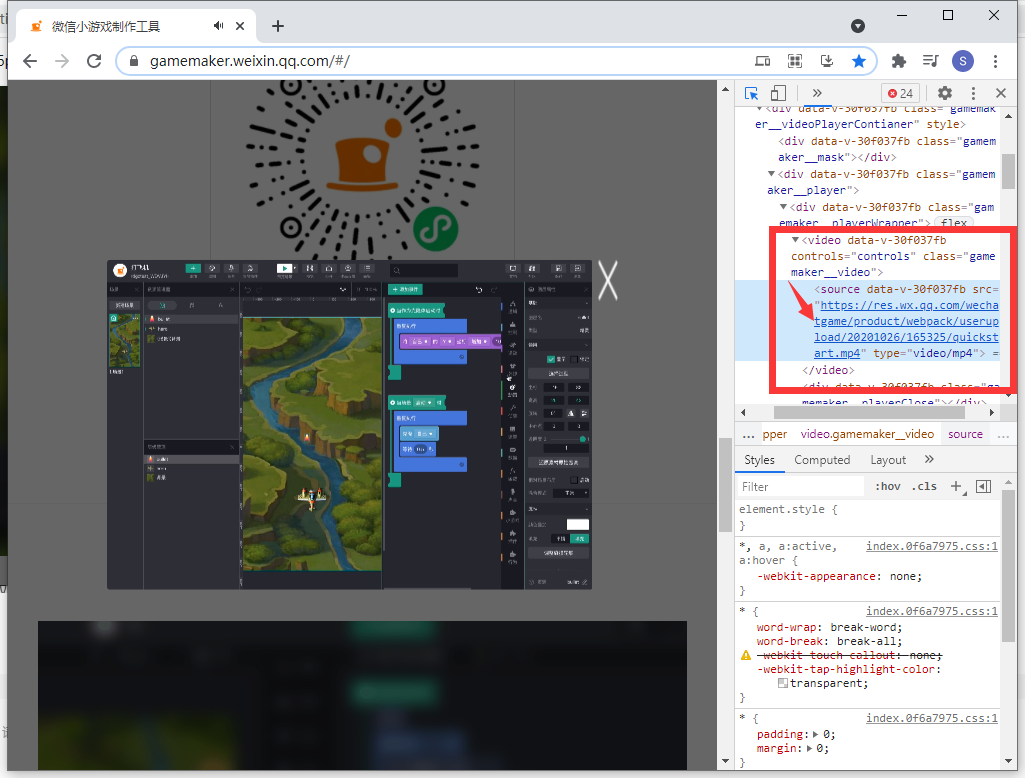
Task: Click the round dropdown icon in title bar
Action: [x=858, y=25]
